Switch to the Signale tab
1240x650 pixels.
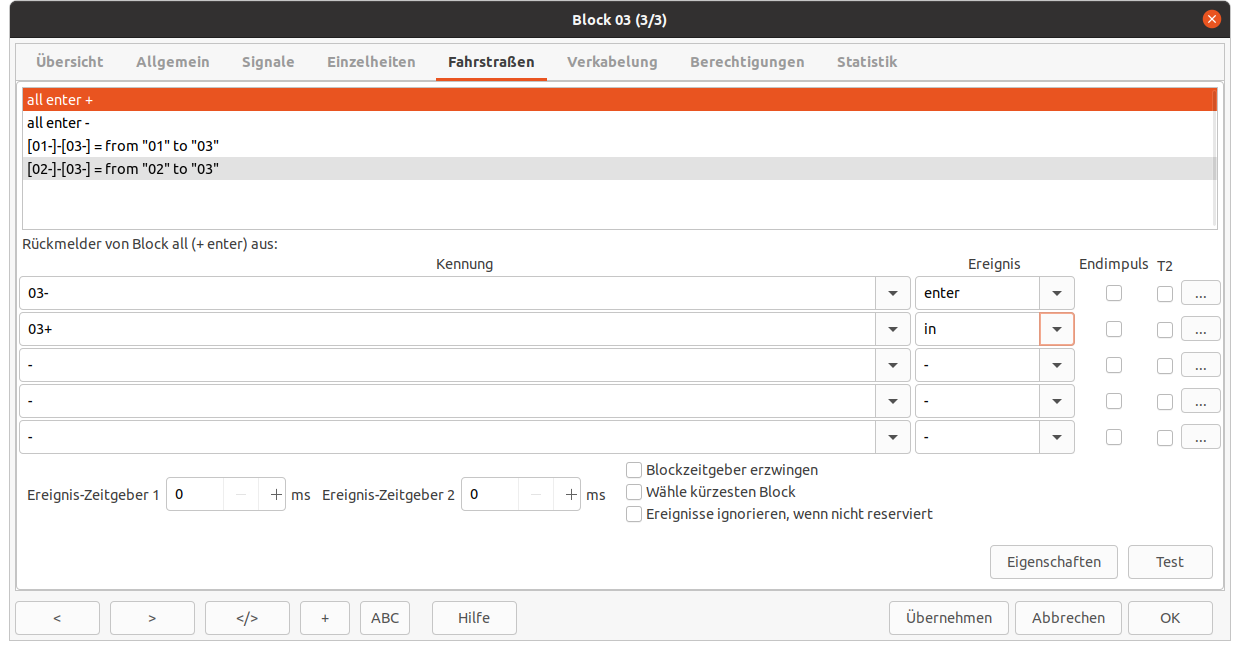[268, 62]
